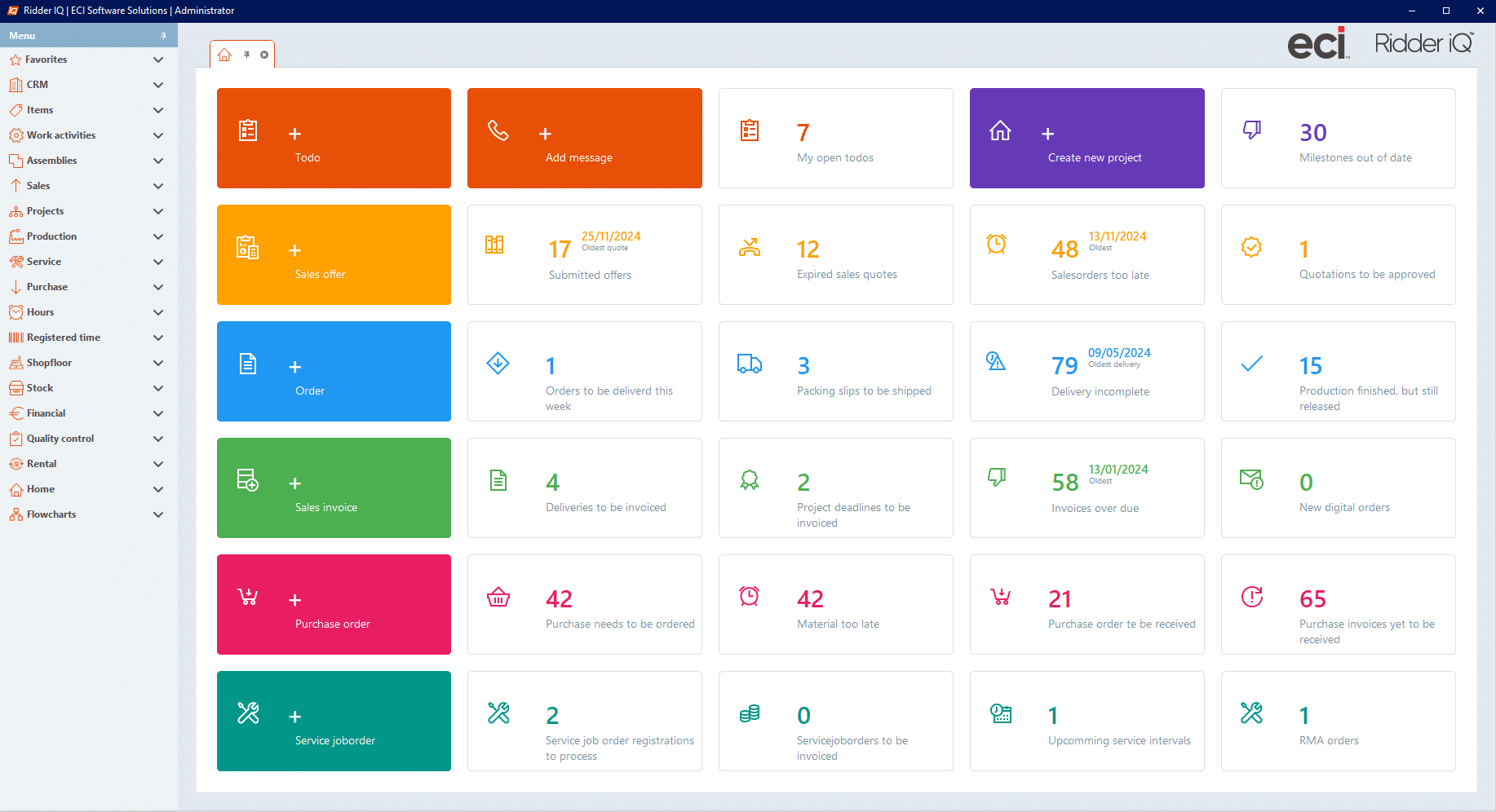Click the home icon on the dashboard tab

(x=225, y=55)
